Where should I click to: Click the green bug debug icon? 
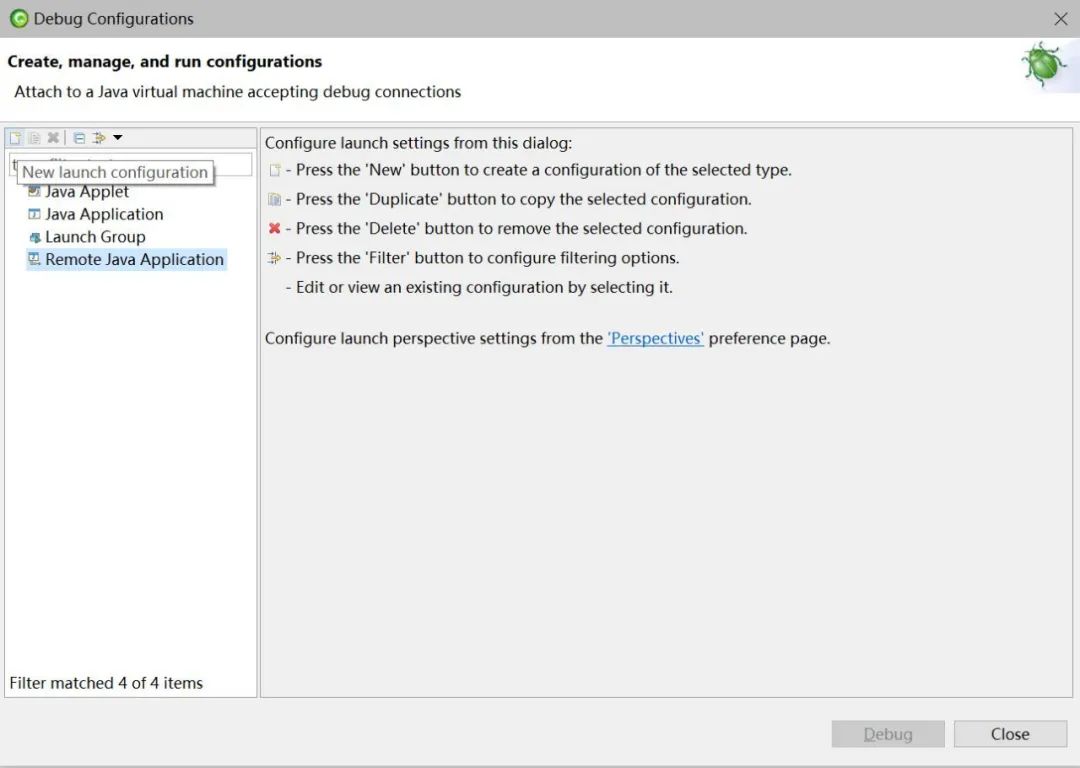1043,65
